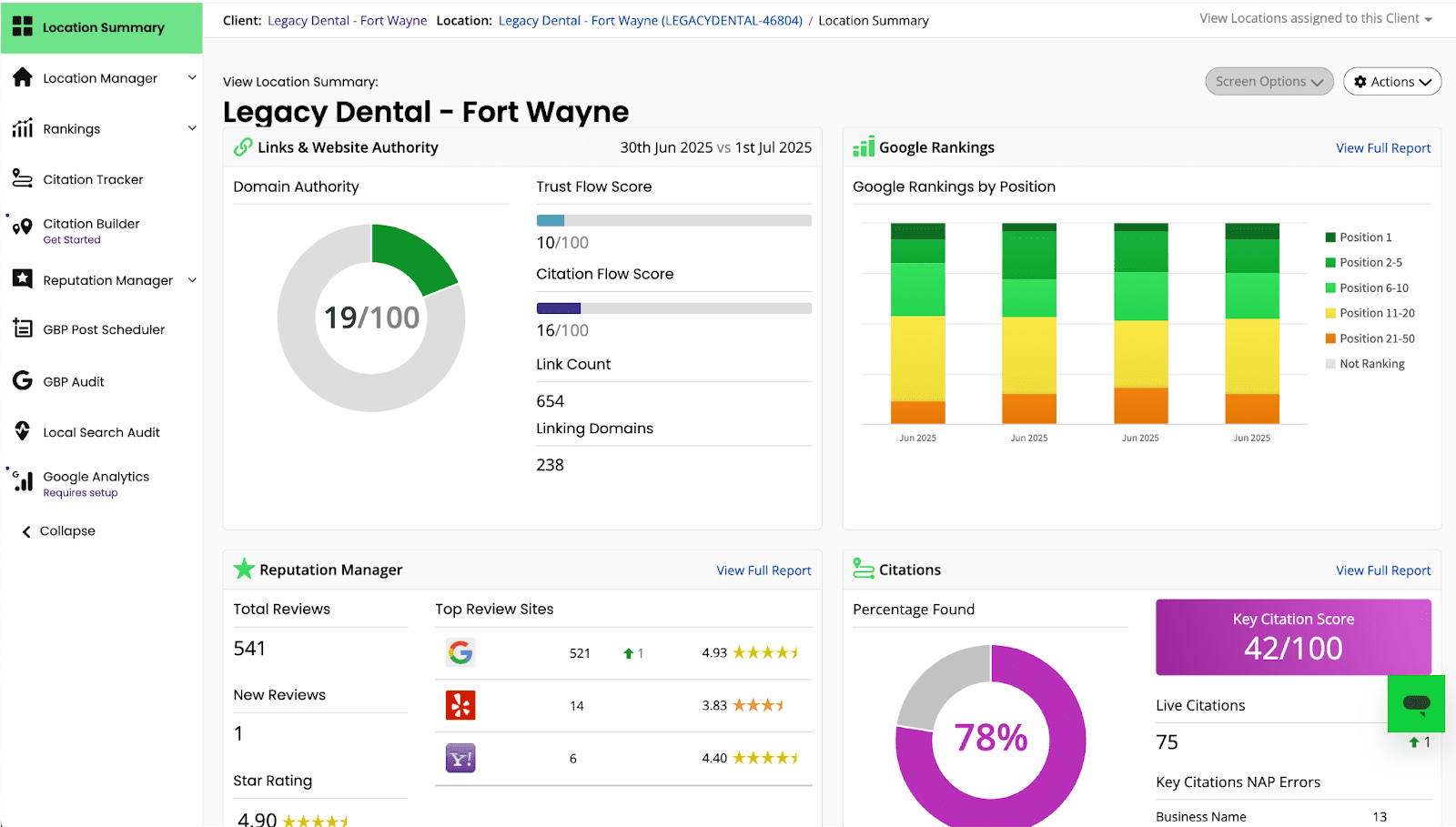
Task: Click the GBP Audit Google icon
Action: pos(23,380)
